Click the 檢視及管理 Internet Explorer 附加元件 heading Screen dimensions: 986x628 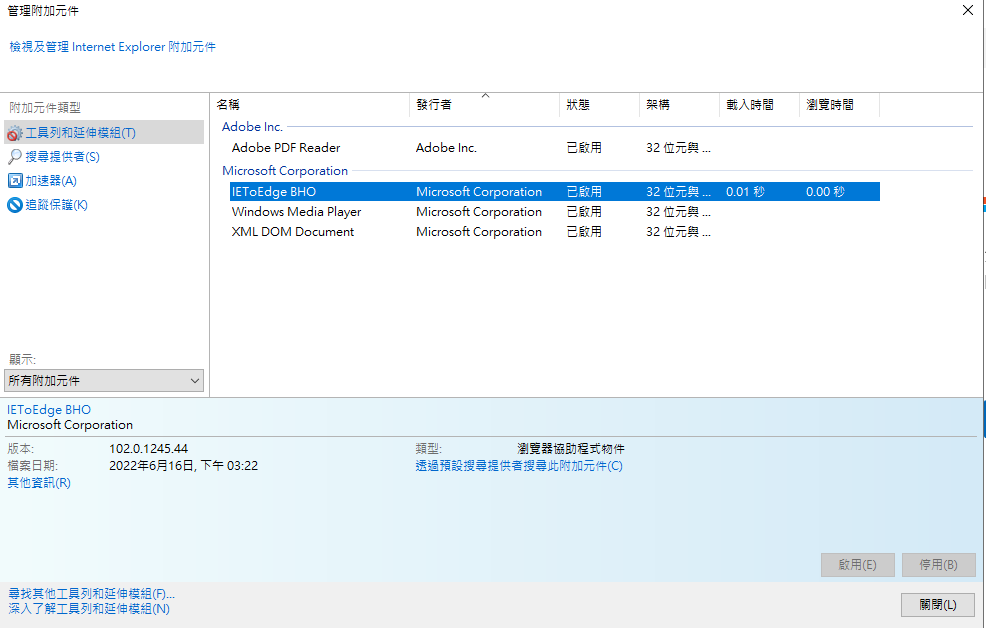tap(112, 47)
